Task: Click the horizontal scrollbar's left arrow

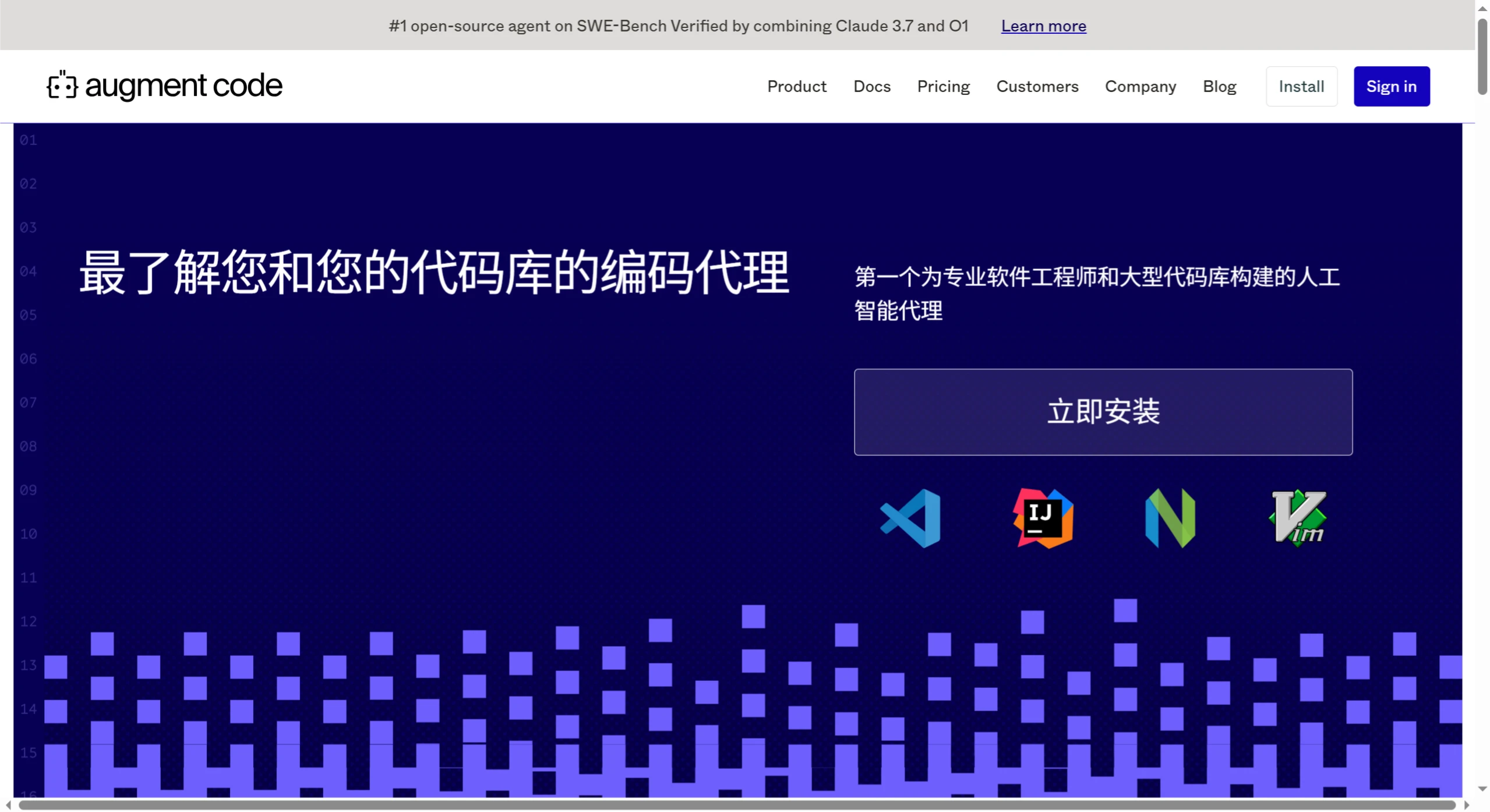Action: [x=8, y=805]
